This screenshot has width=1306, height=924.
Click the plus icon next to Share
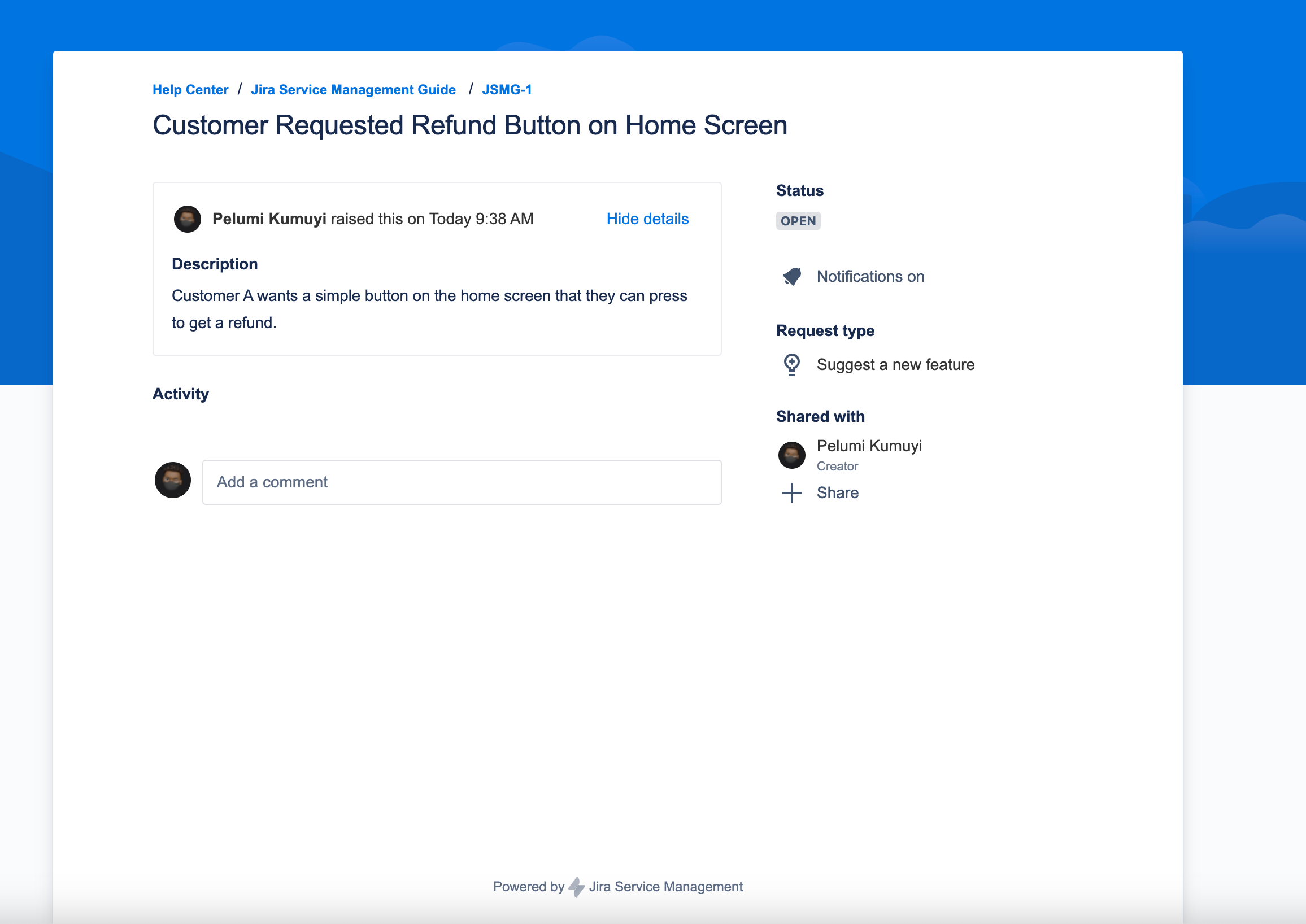click(x=791, y=492)
